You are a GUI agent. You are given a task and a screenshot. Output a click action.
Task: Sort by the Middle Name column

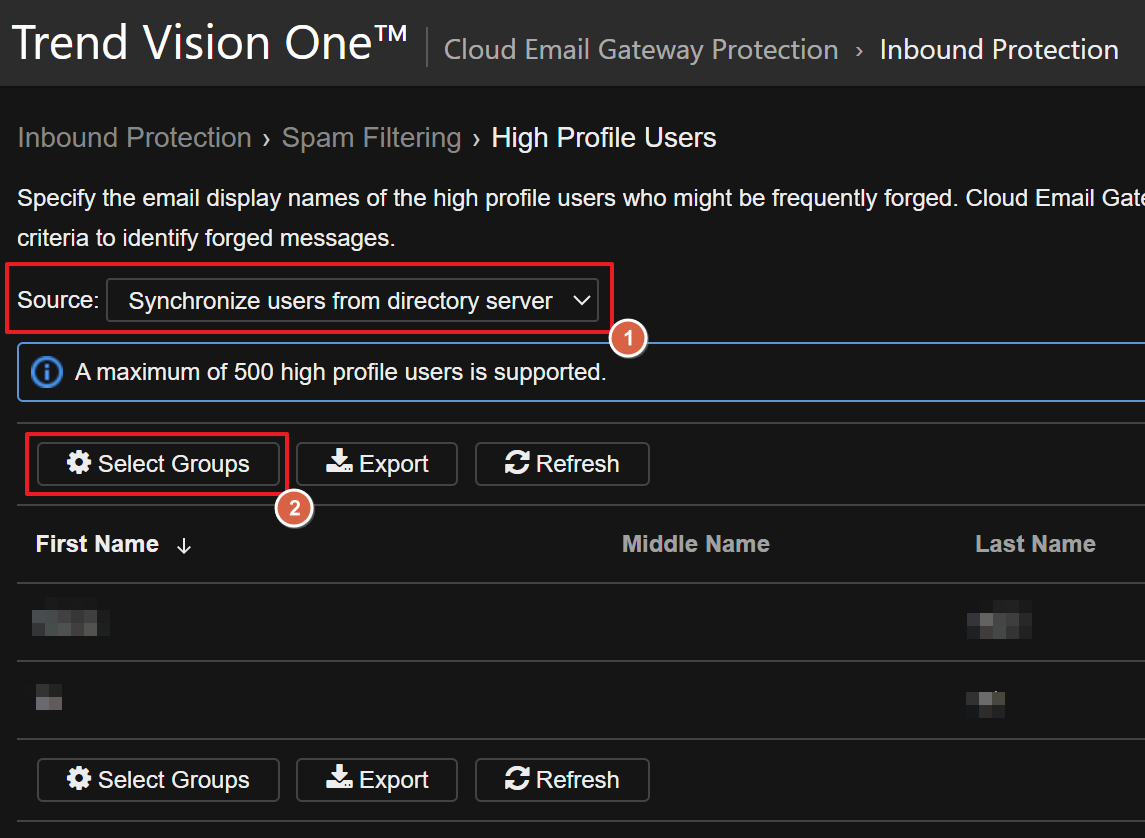coord(695,544)
